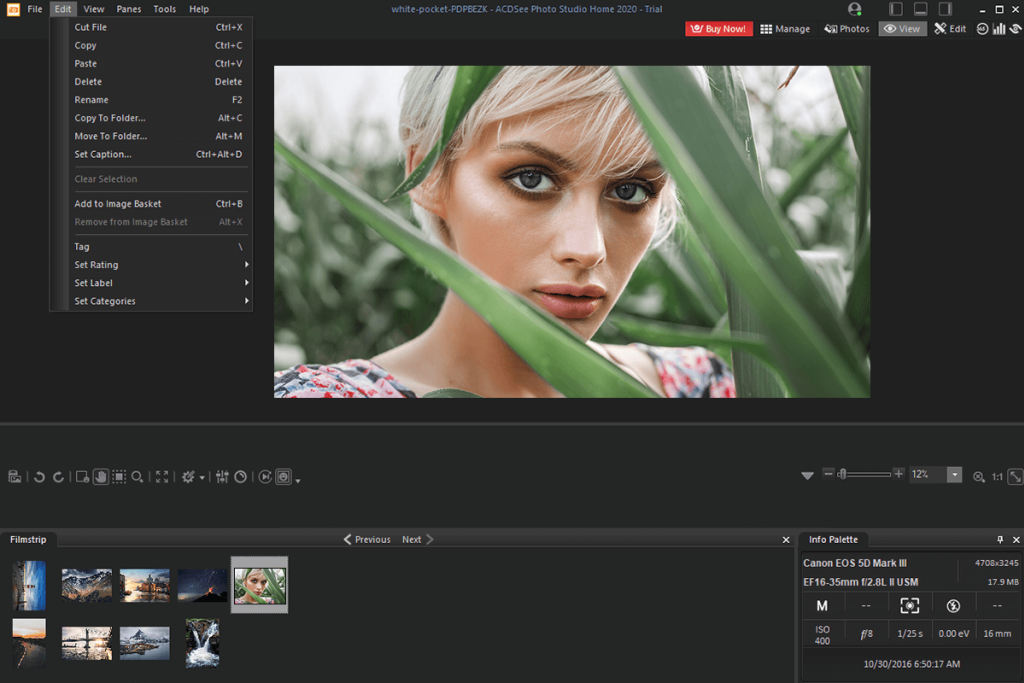Open the Tools menu
1024x683 pixels.
[x=164, y=8]
